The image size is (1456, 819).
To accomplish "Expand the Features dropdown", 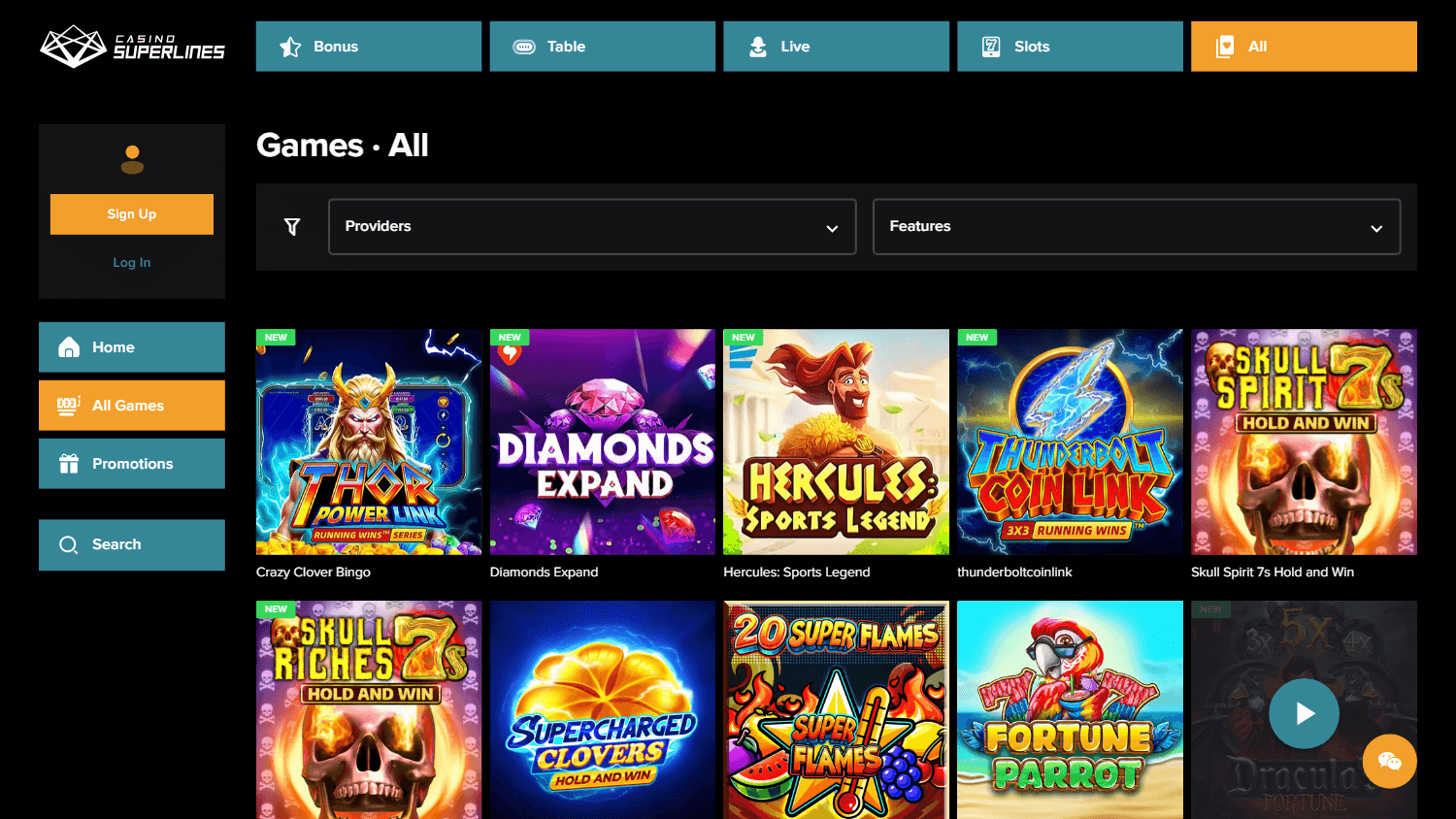I will (1137, 227).
